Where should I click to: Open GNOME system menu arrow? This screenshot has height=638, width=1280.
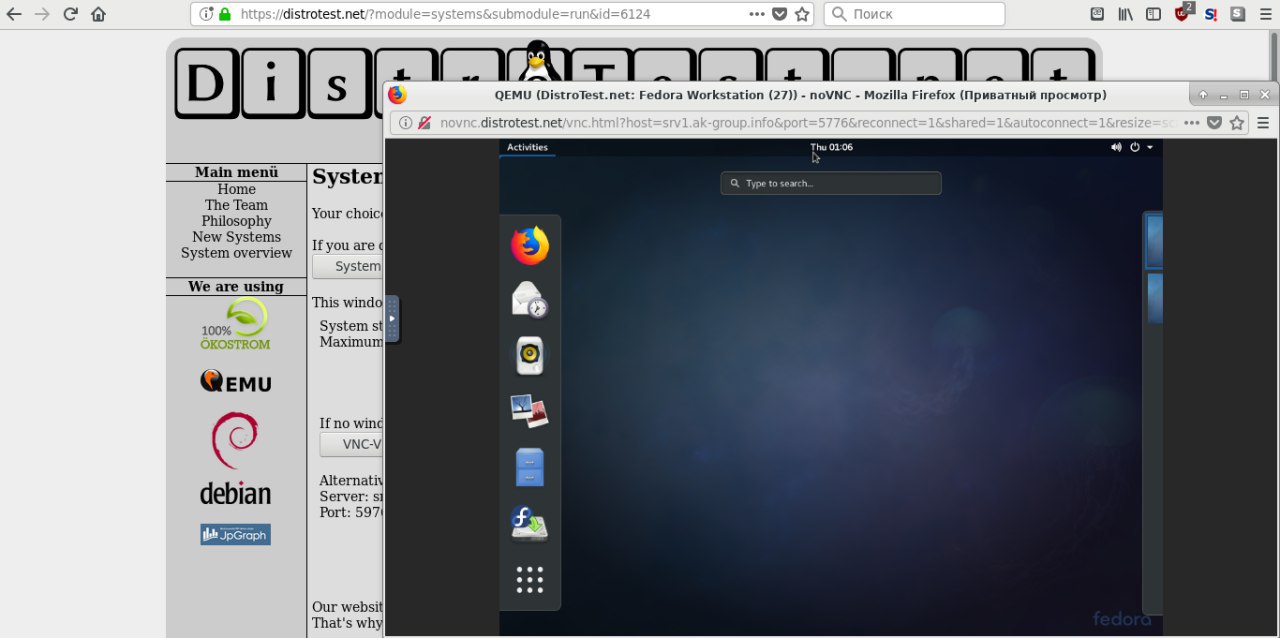click(x=1150, y=147)
